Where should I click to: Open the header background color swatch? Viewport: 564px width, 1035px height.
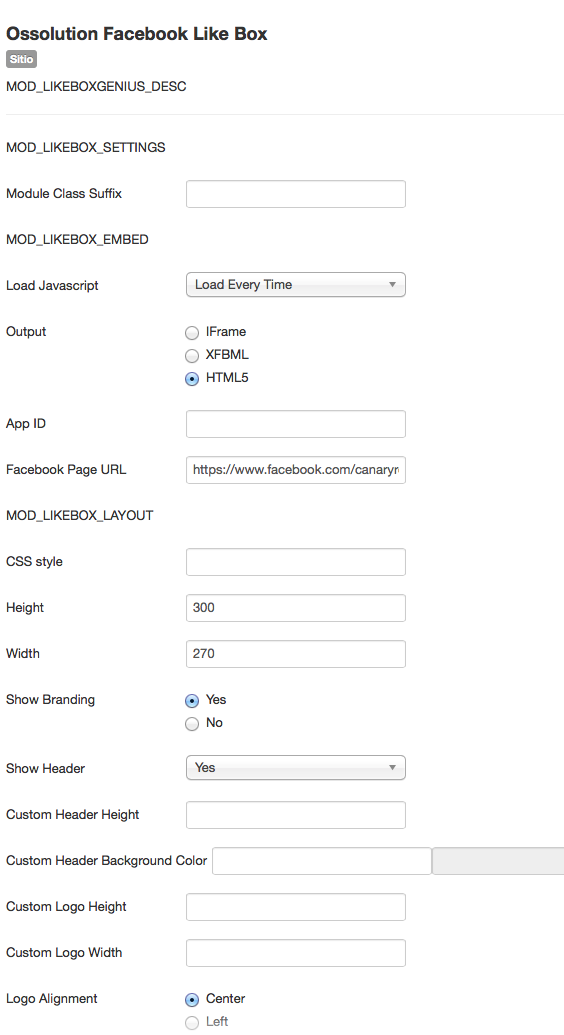[x=498, y=861]
